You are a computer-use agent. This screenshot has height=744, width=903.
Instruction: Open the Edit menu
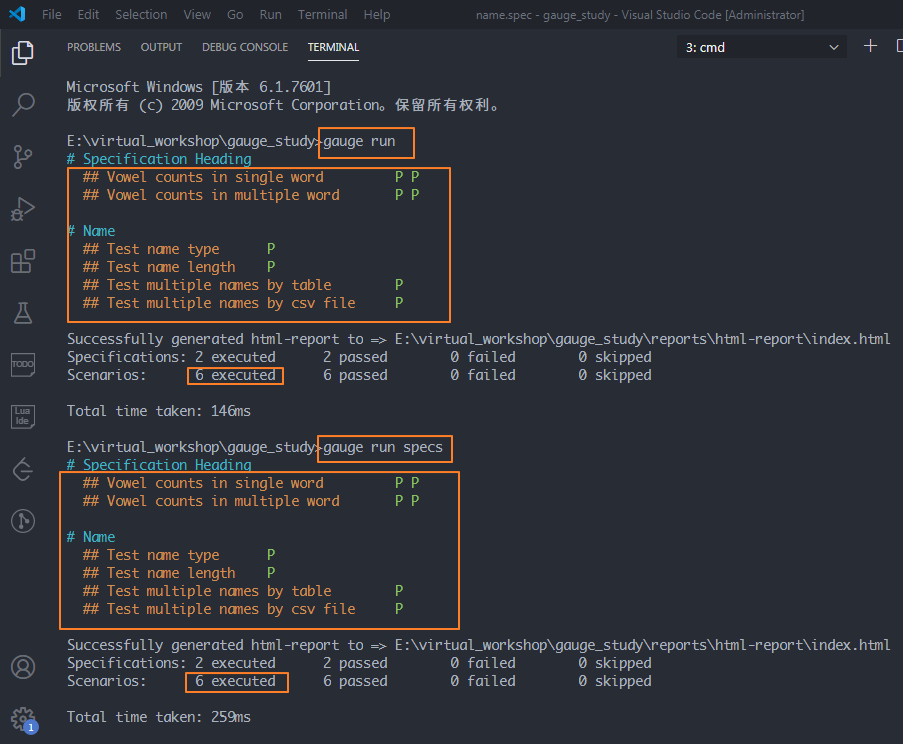[88, 14]
